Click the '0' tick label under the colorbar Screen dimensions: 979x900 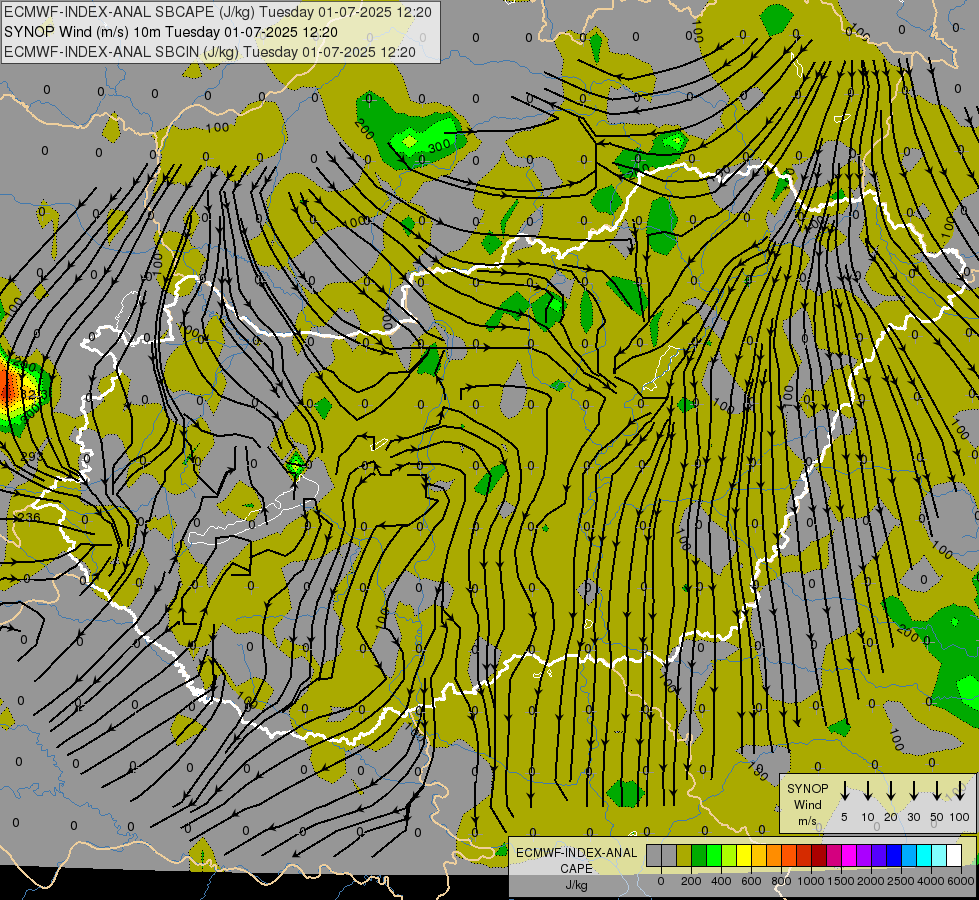661,881
